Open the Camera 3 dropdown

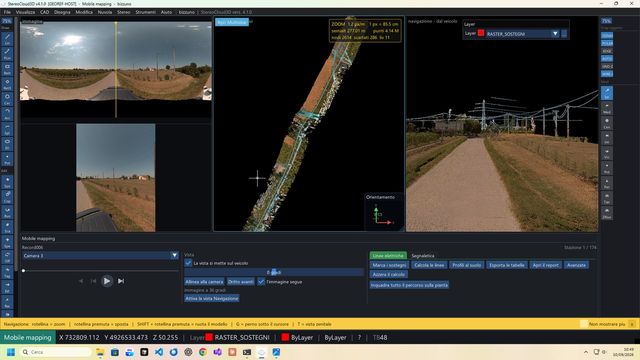click(101, 256)
